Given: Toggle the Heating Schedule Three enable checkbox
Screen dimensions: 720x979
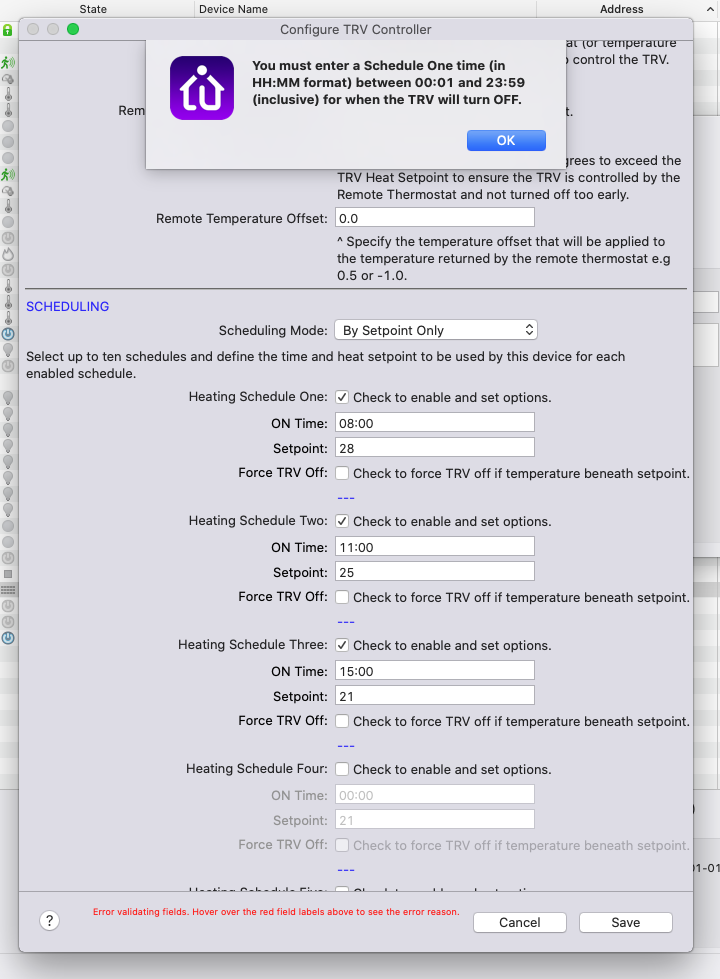Looking at the screenshot, I should coord(342,645).
